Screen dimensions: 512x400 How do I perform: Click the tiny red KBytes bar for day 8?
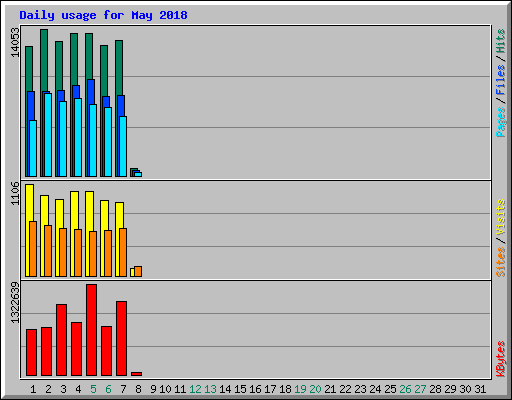tap(137, 374)
